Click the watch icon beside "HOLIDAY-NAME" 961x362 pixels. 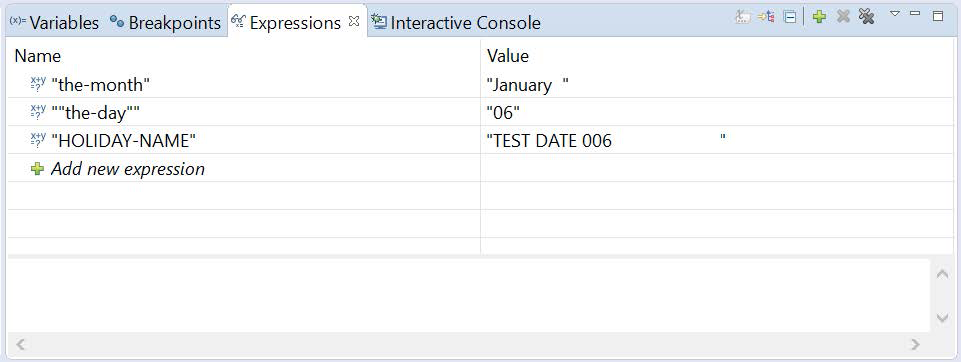[38, 140]
